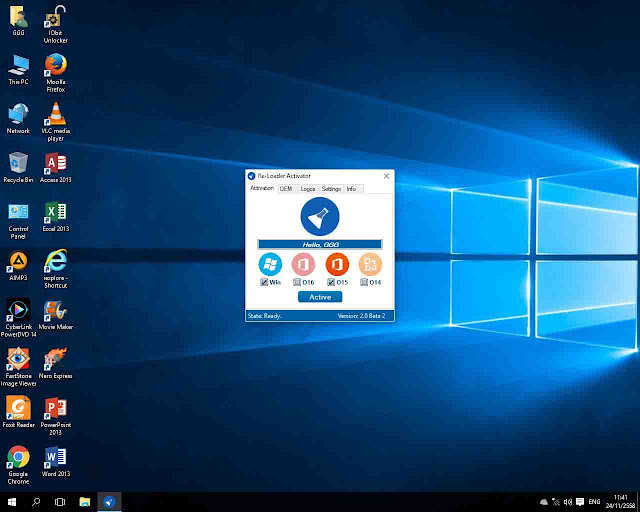Click the blue flask logo in Re-Loader
The image size is (640, 512).
tap(320, 216)
